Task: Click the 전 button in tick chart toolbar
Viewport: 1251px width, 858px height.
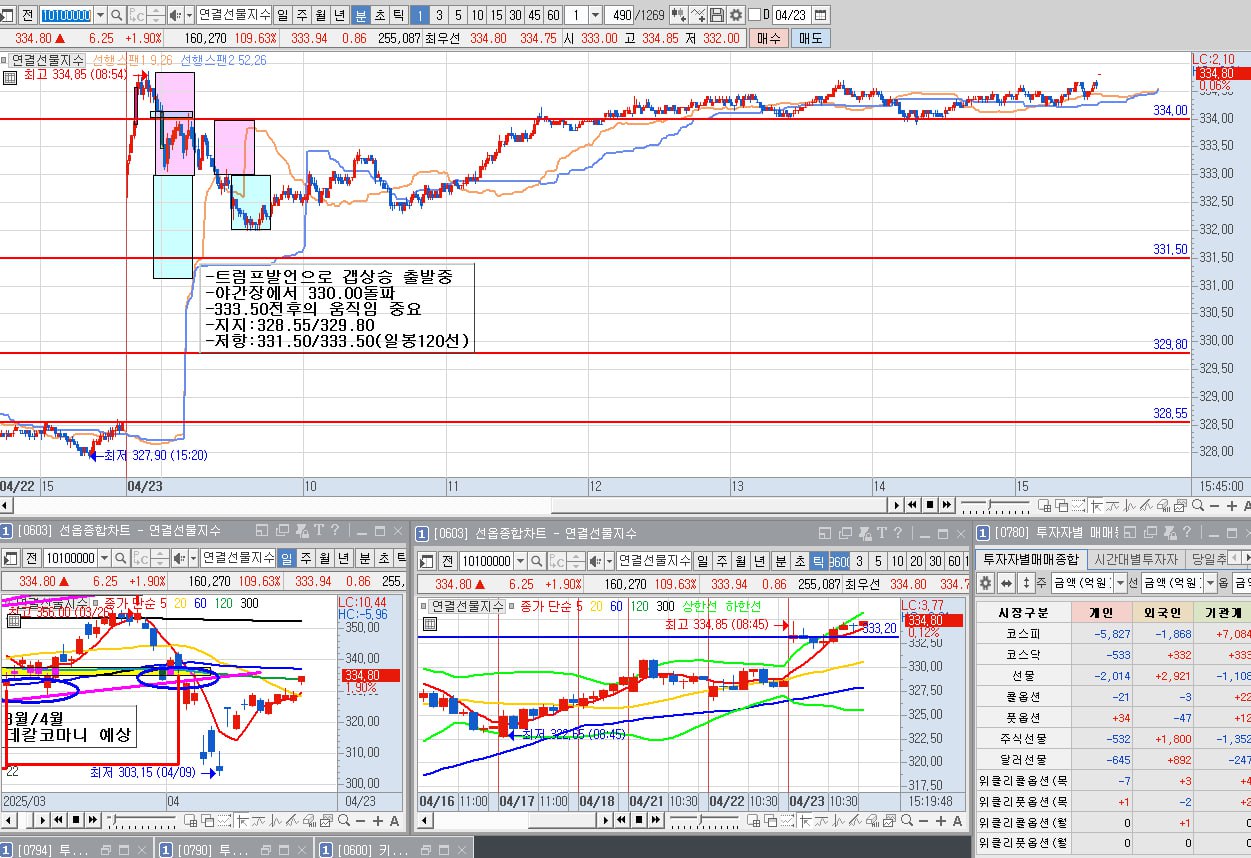Action: point(447,560)
